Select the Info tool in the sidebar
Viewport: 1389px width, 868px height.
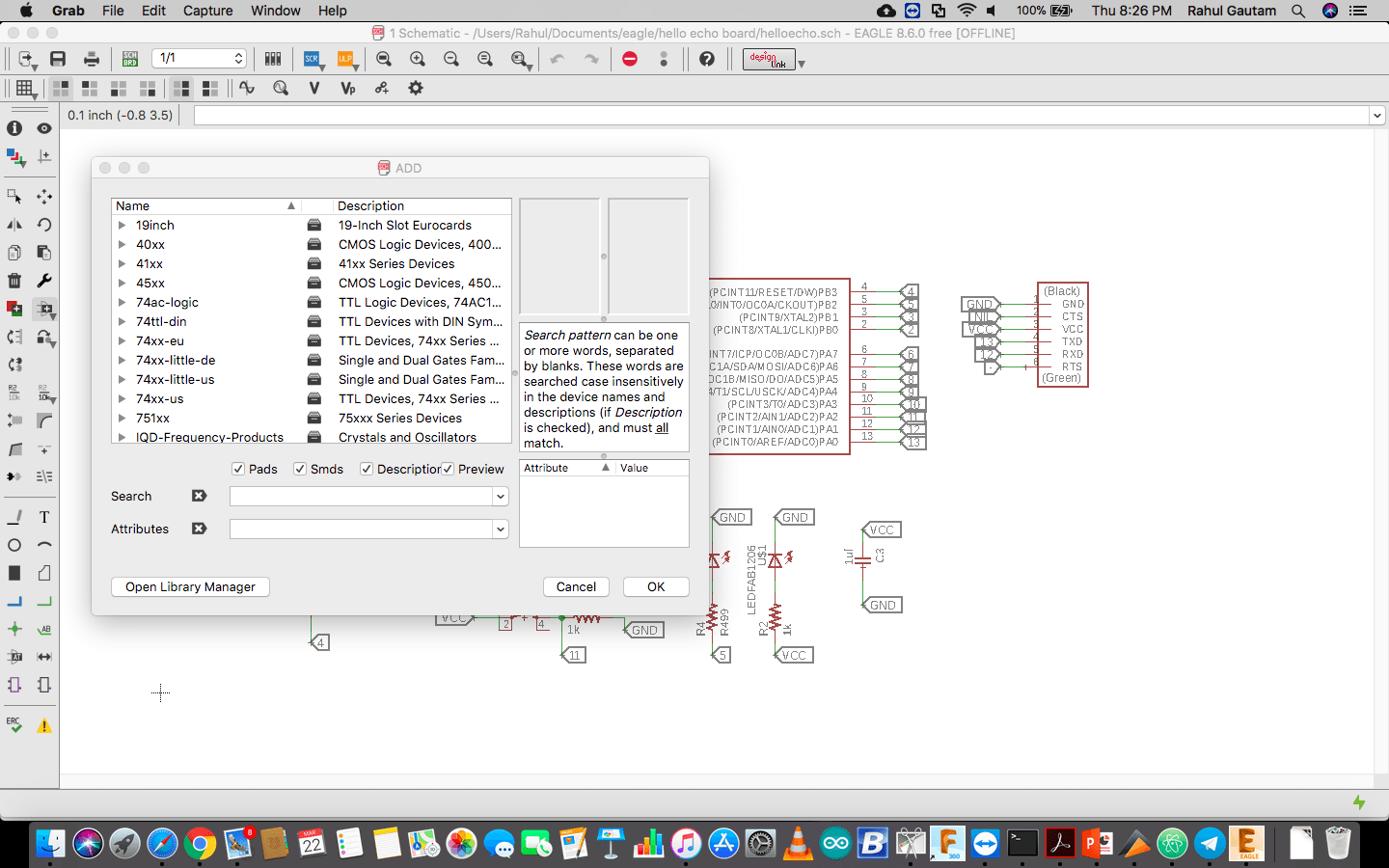click(x=14, y=128)
